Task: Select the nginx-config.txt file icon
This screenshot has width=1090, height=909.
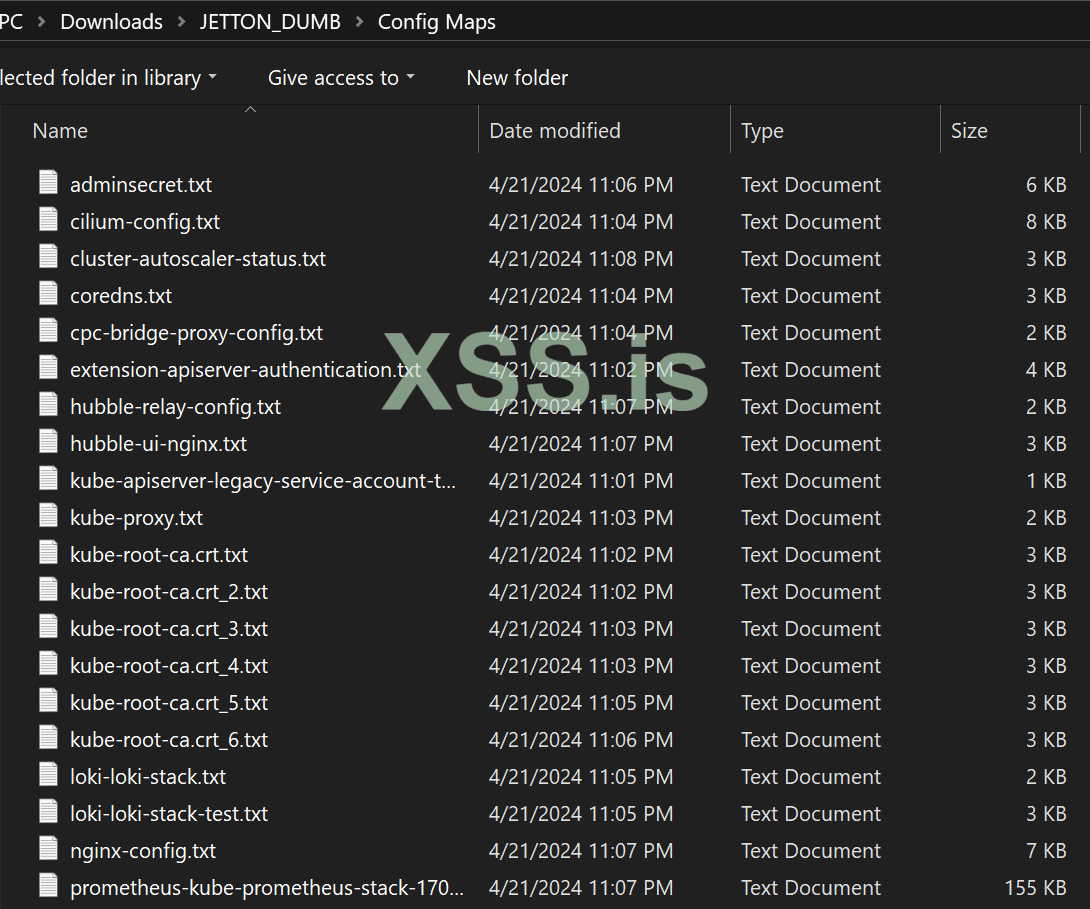Action: (49, 849)
